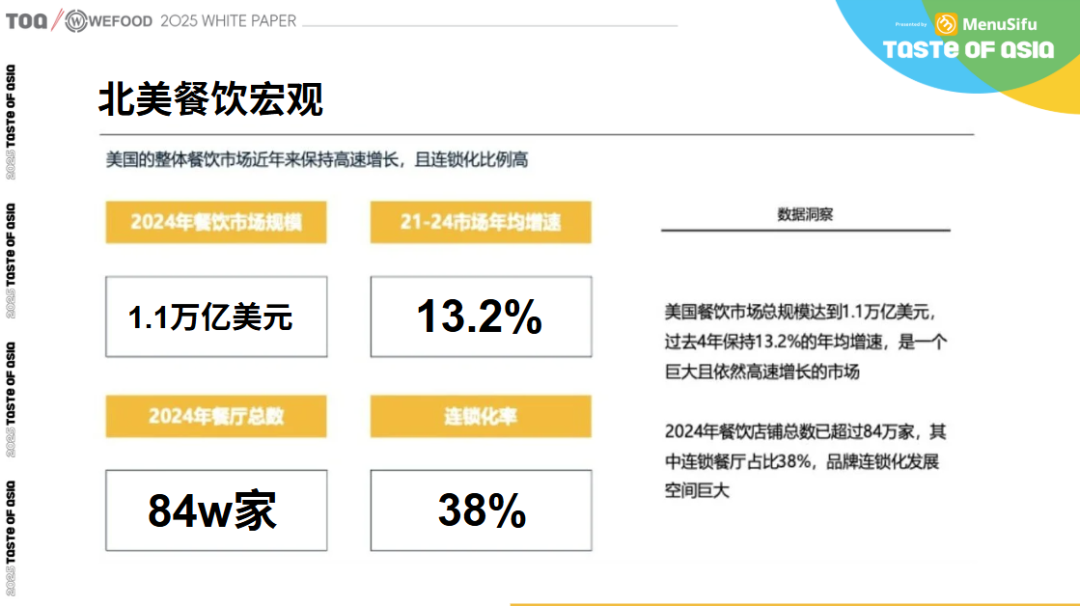Click the Taste of Asia banner text
The height and width of the screenshot is (606, 1080).
click(968, 50)
